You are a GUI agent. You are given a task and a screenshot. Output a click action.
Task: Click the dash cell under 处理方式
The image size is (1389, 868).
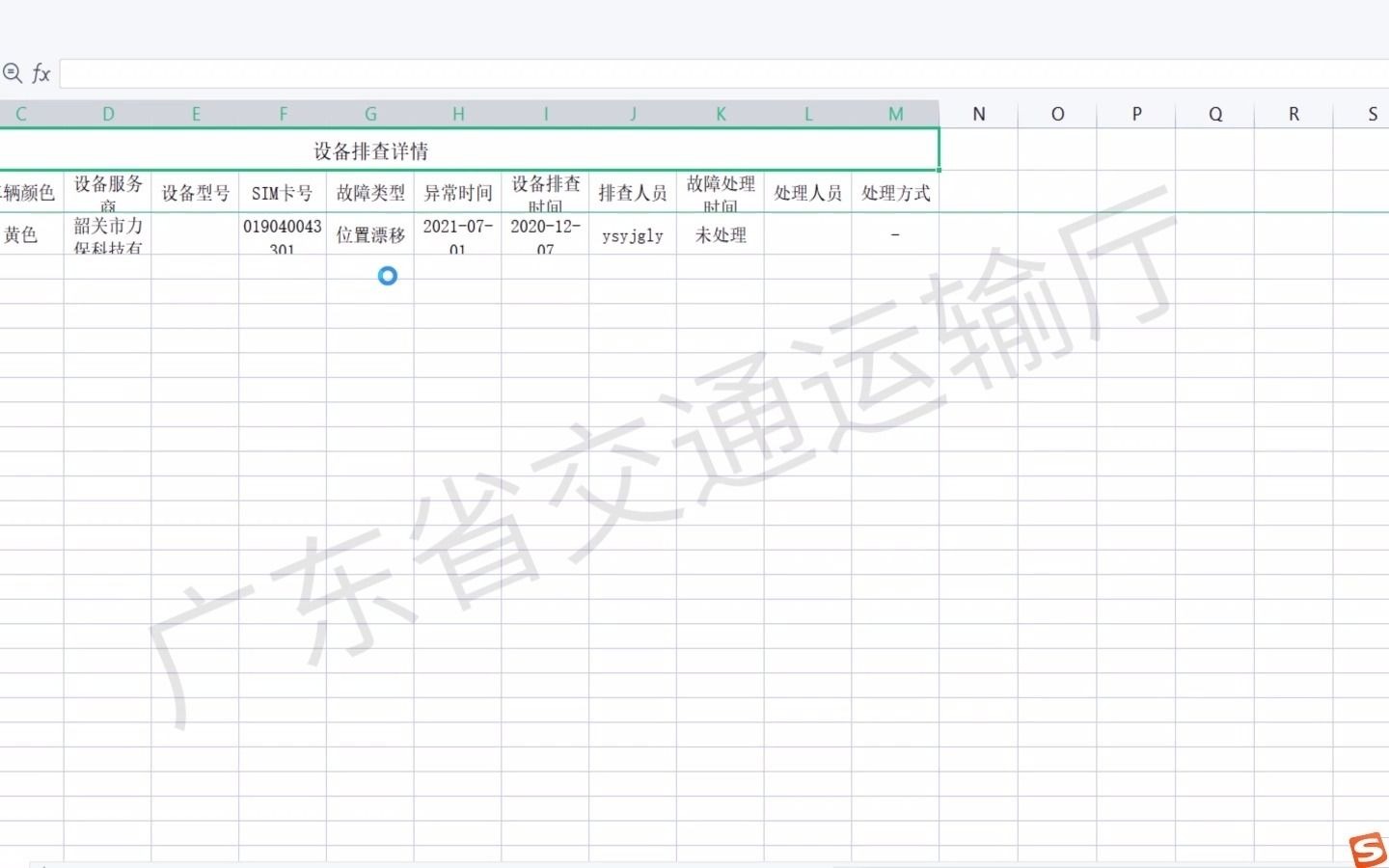(x=896, y=234)
